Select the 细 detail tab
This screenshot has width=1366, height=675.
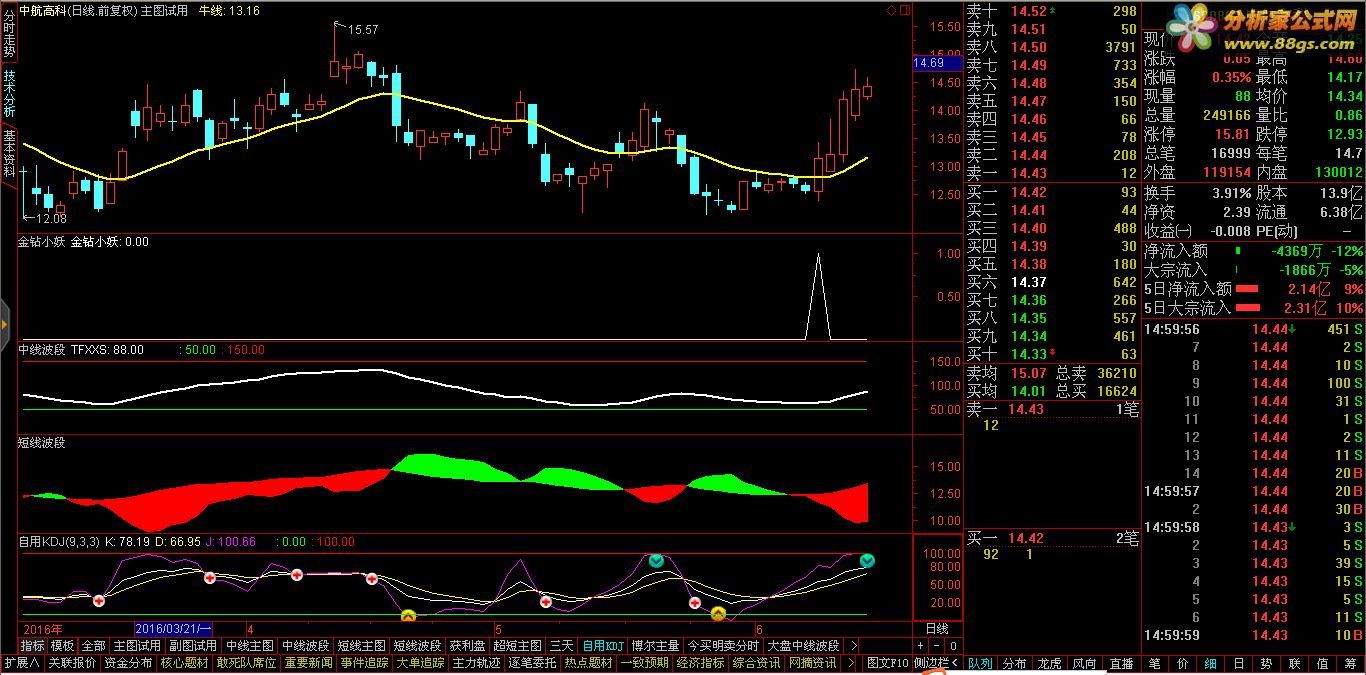point(1210,663)
